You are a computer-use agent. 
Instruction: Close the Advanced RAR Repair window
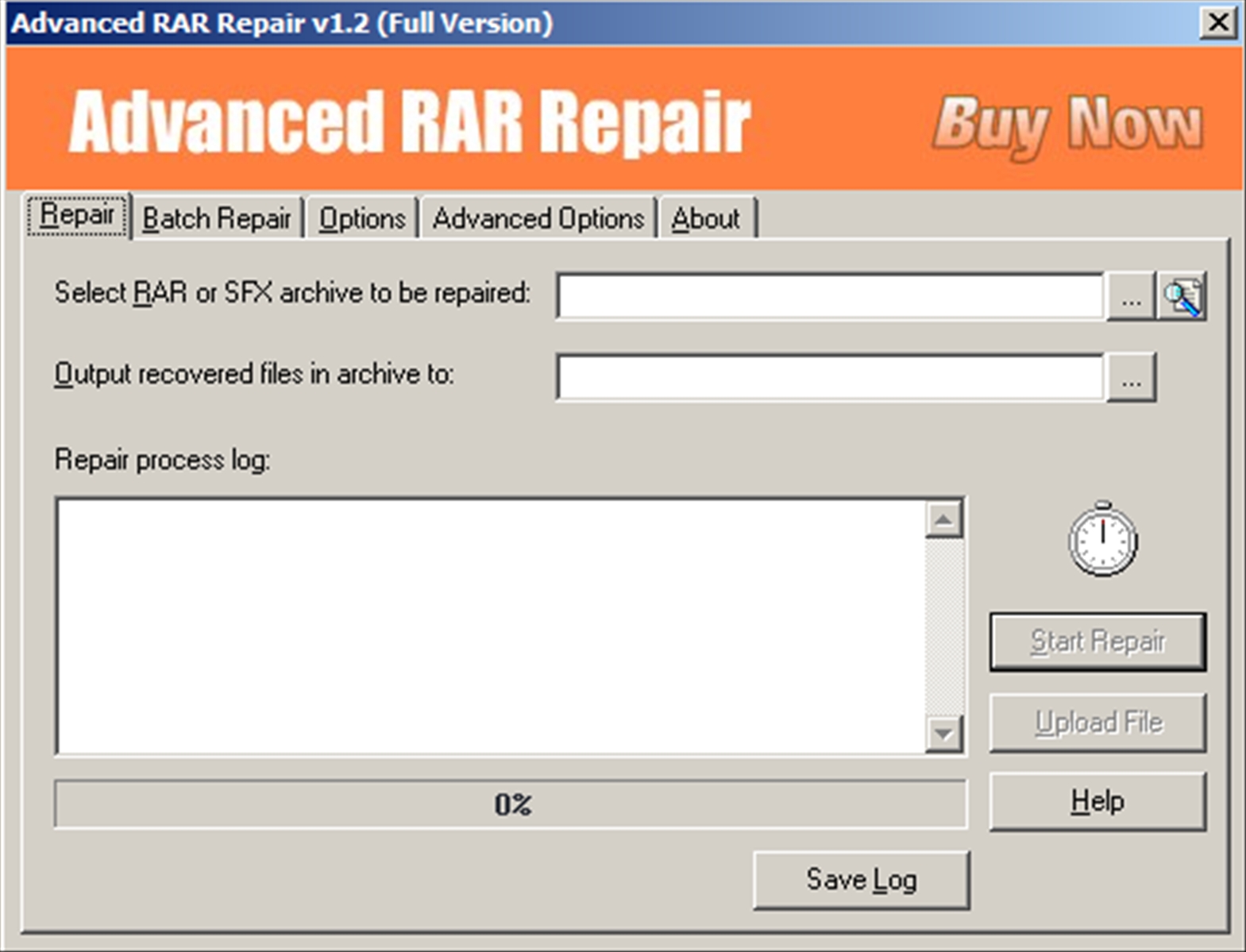pyautogui.click(x=1218, y=22)
